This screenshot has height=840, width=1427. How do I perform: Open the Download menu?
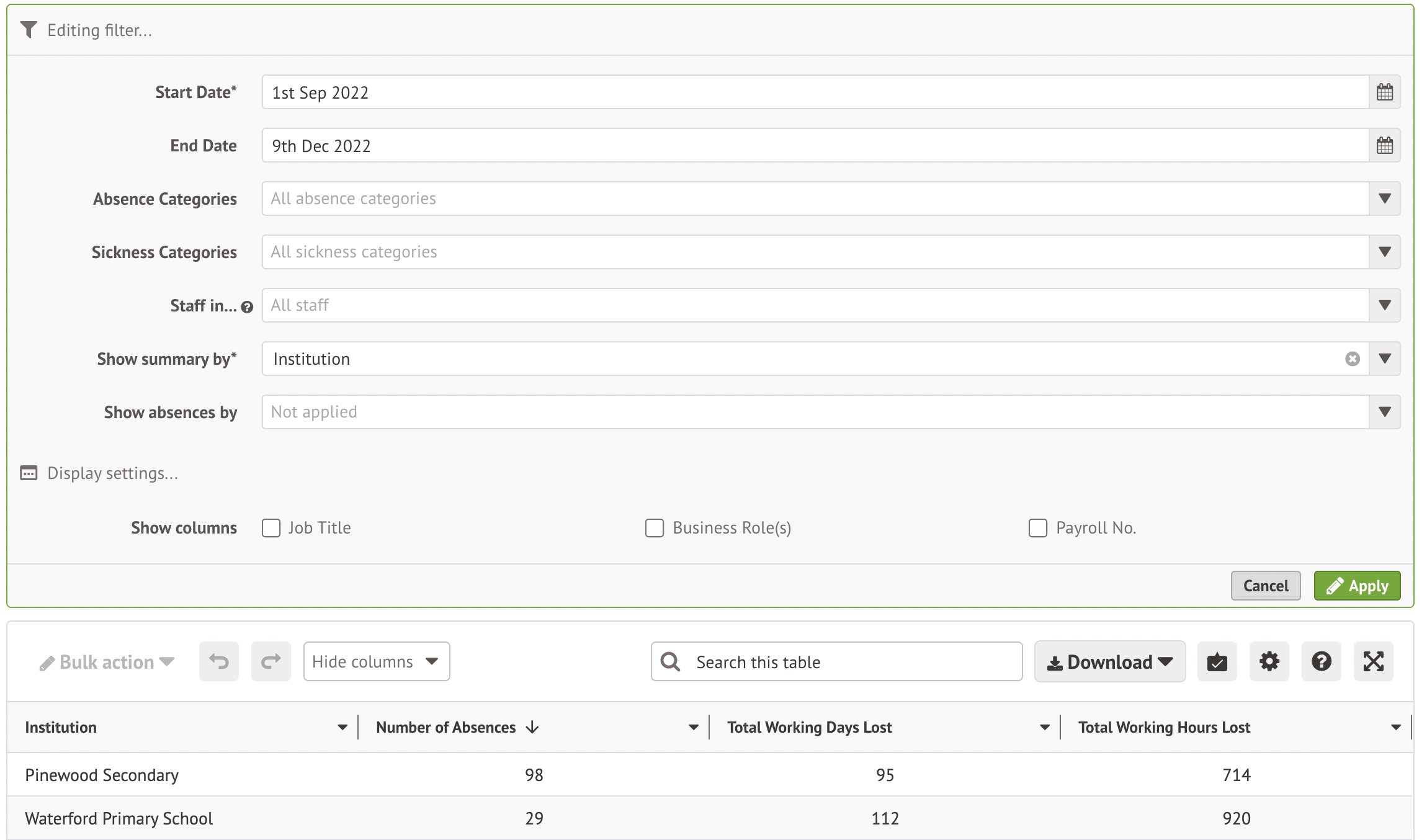pyautogui.click(x=1109, y=662)
